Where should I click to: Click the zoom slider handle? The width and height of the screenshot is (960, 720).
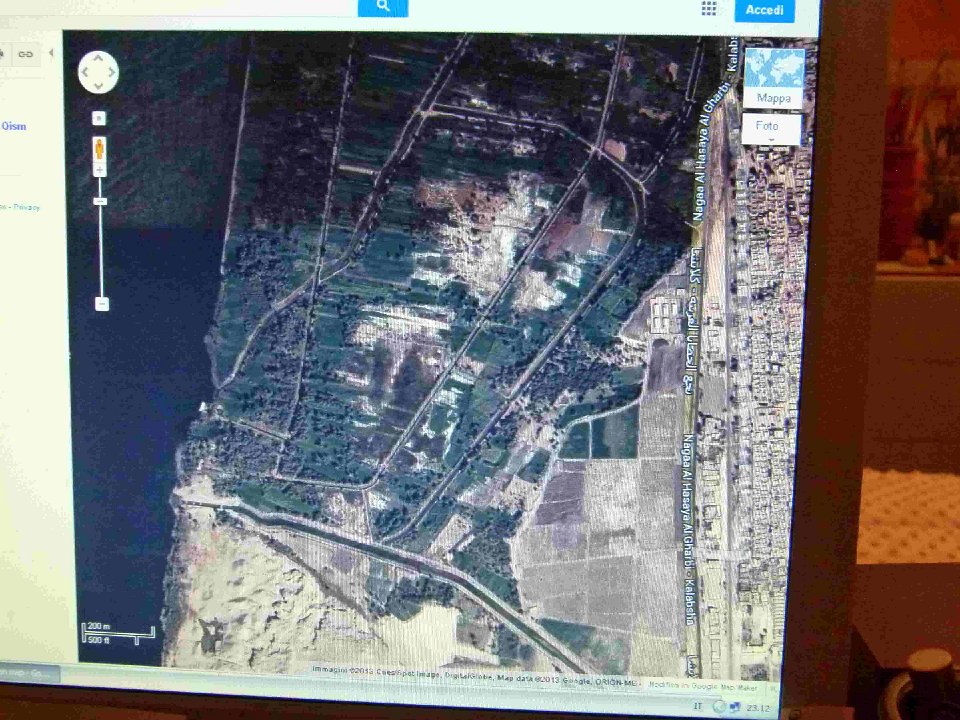coord(101,201)
